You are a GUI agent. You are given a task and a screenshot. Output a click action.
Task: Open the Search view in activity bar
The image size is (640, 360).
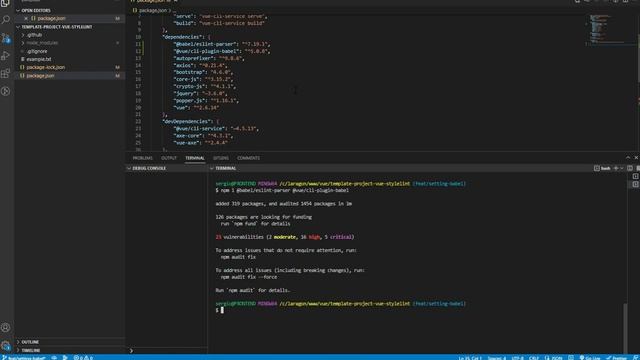tap(6, 19)
